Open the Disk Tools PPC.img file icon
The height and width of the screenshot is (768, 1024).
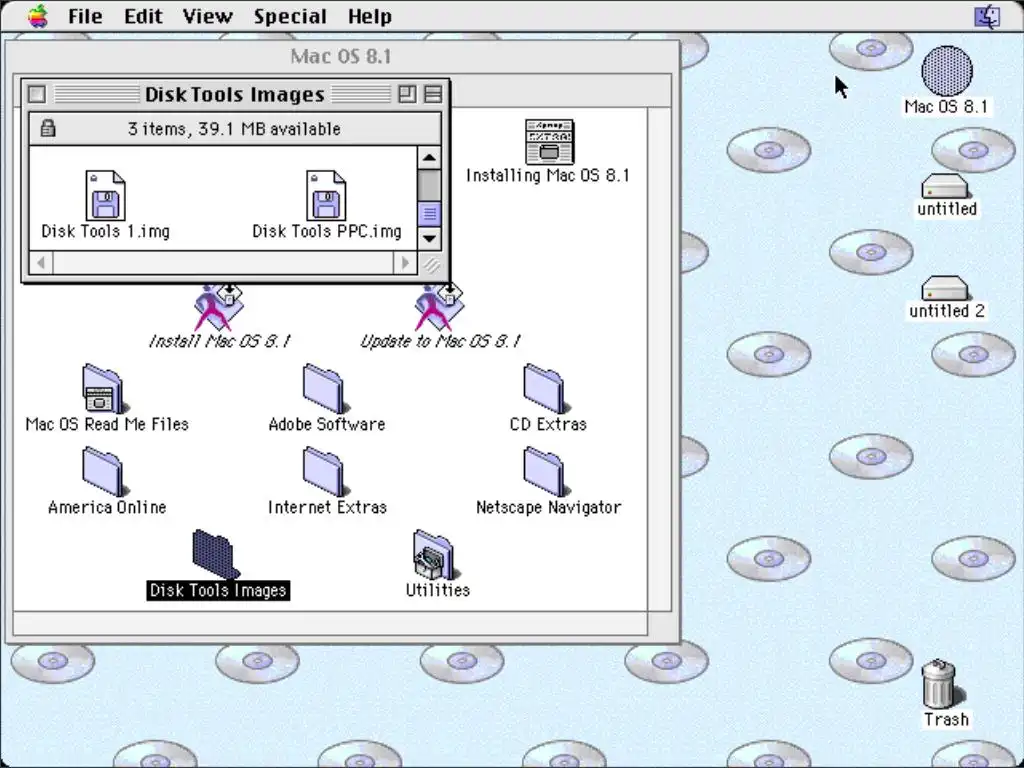326,195
